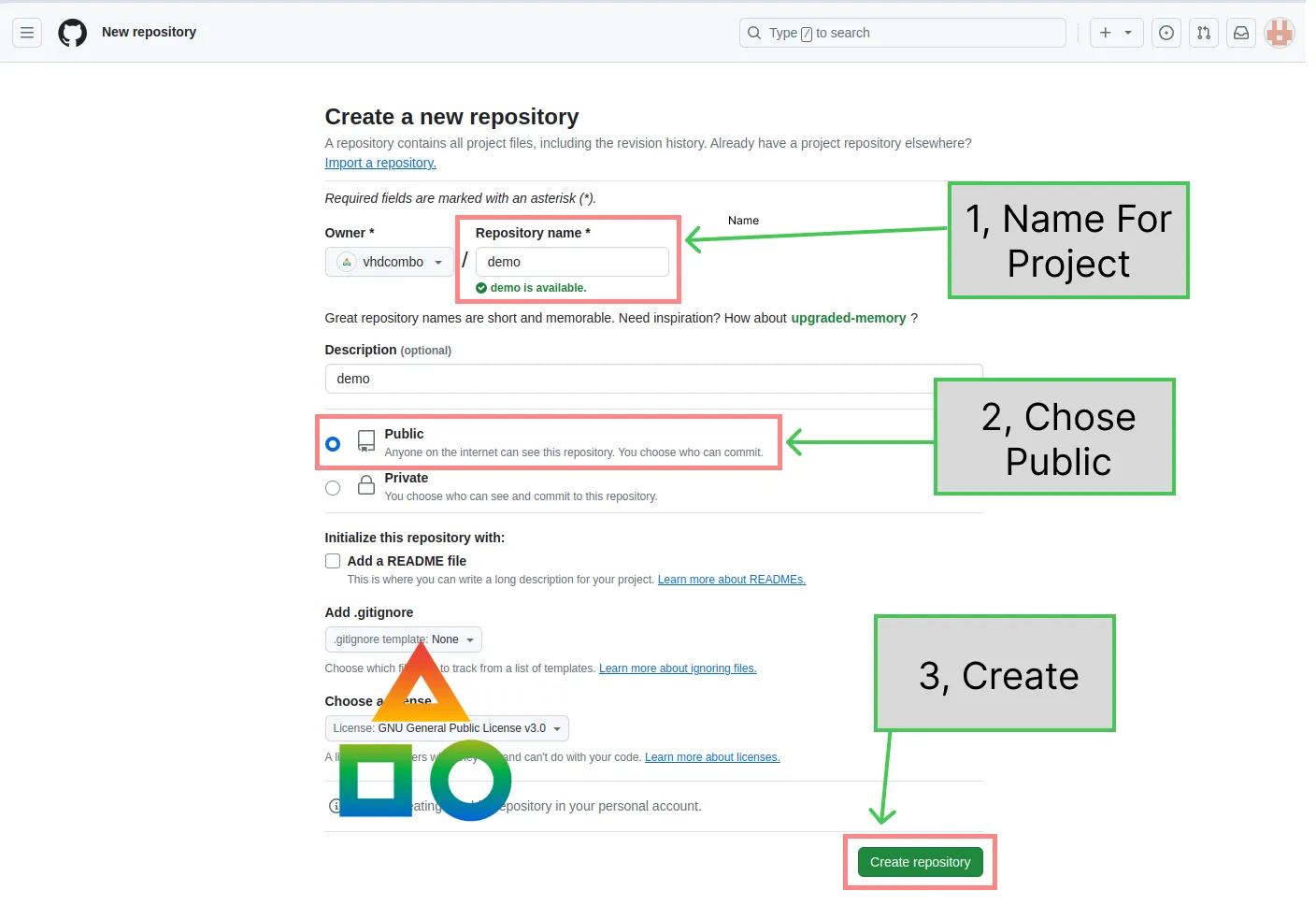The image size is (1316, 905).
Task: Open Learn more about licenses link
Action: click(712, 757)
